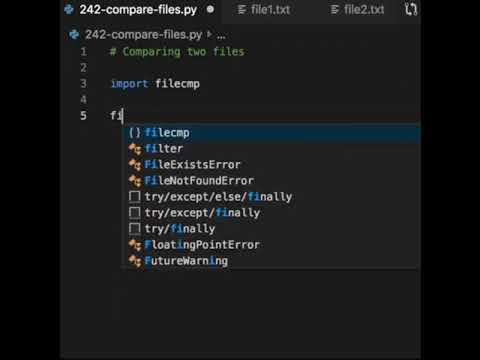Click the snippet icon beside try/except/else/finally

[x=135, y=197]
